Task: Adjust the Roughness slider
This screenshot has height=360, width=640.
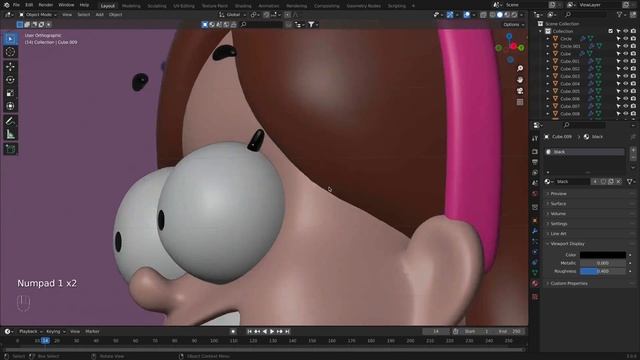Action: (x=602, y=271)
